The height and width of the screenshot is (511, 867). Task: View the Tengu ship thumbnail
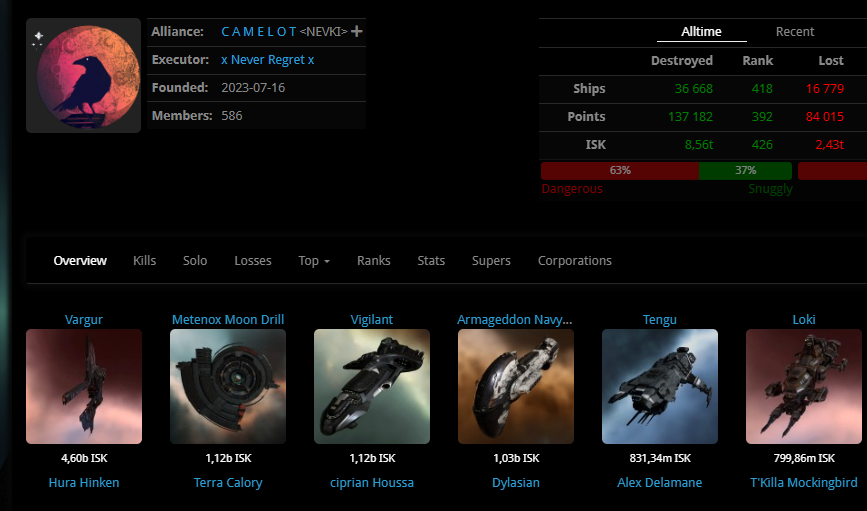pos(660,387)
